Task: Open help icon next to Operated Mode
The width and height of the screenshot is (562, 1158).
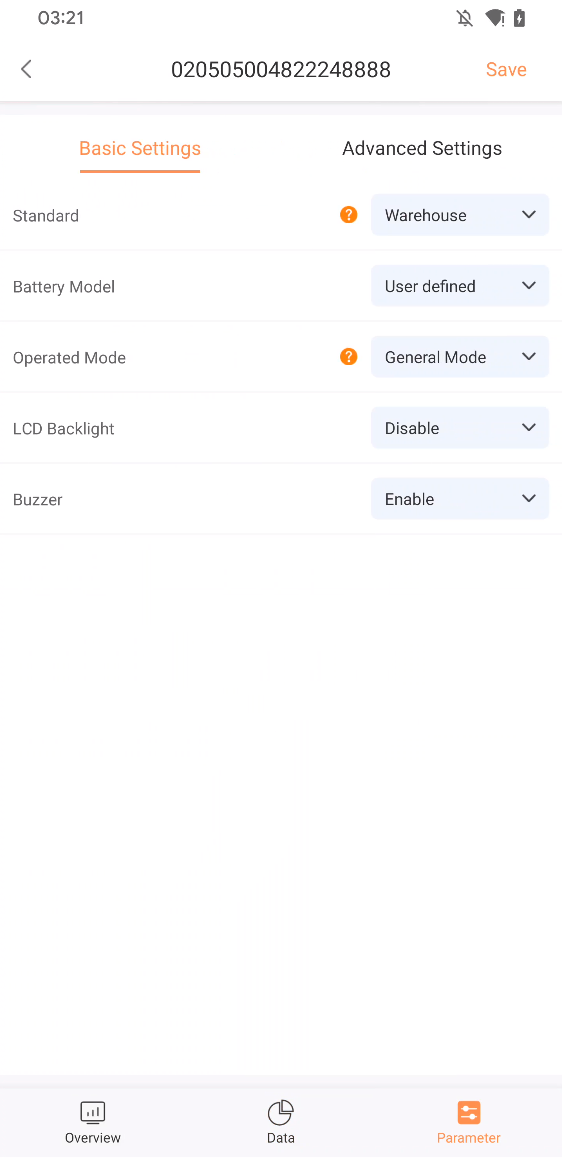Action: click(349, 357)
